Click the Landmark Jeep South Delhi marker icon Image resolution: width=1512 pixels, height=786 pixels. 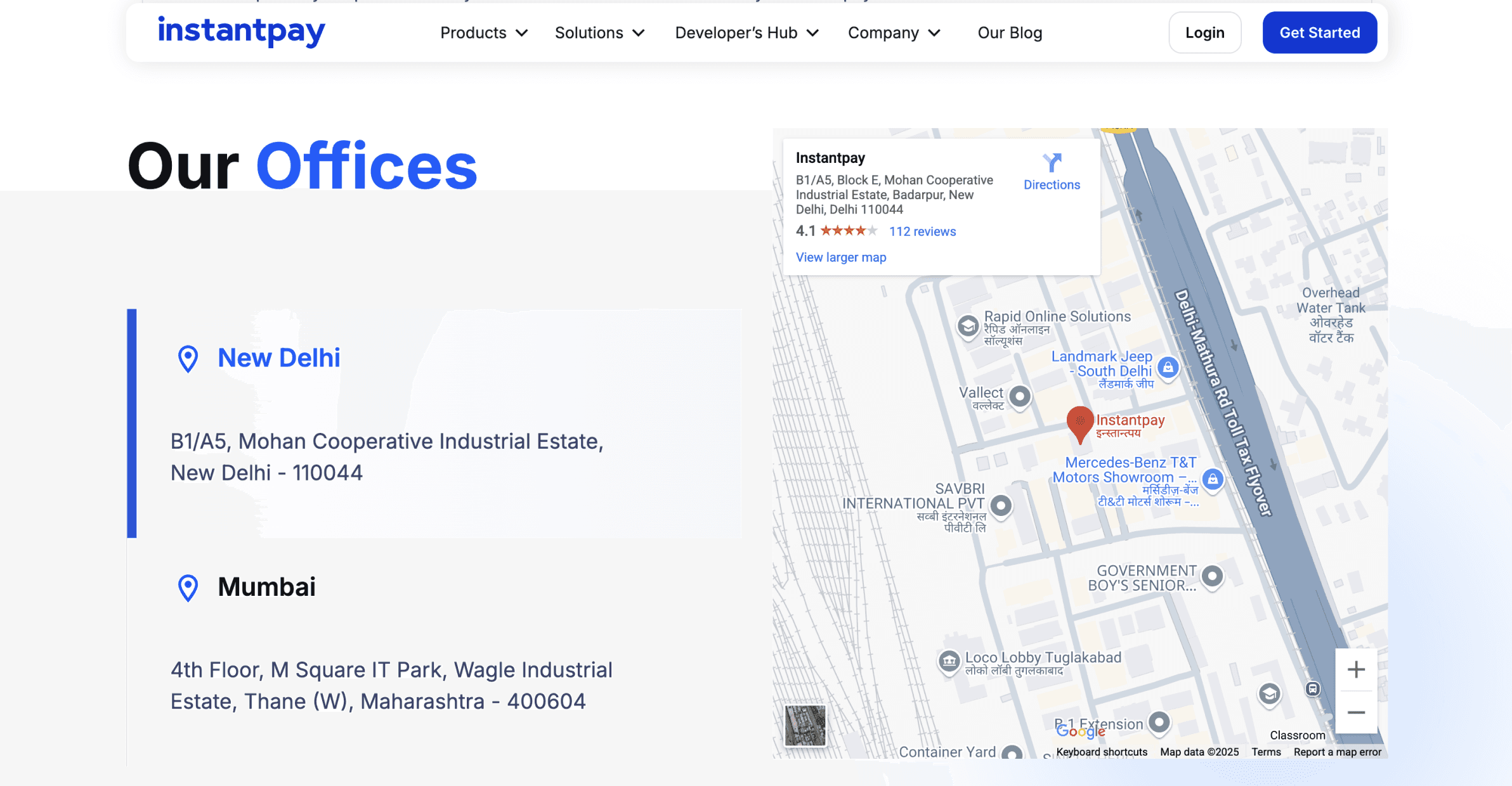tap(1168, 368)
